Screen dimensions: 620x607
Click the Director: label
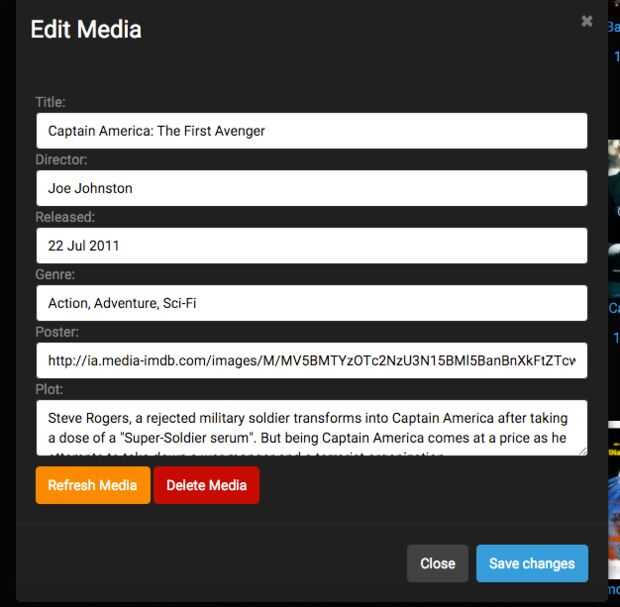coord(61,159)
